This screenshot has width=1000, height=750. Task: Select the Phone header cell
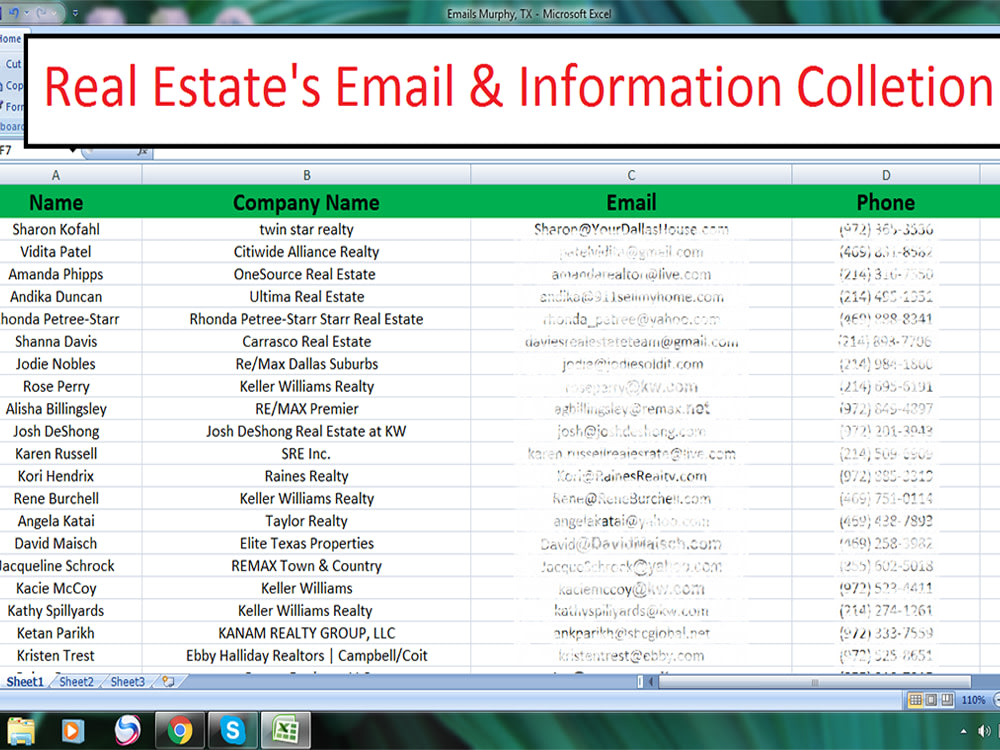(x=886, y=202)
